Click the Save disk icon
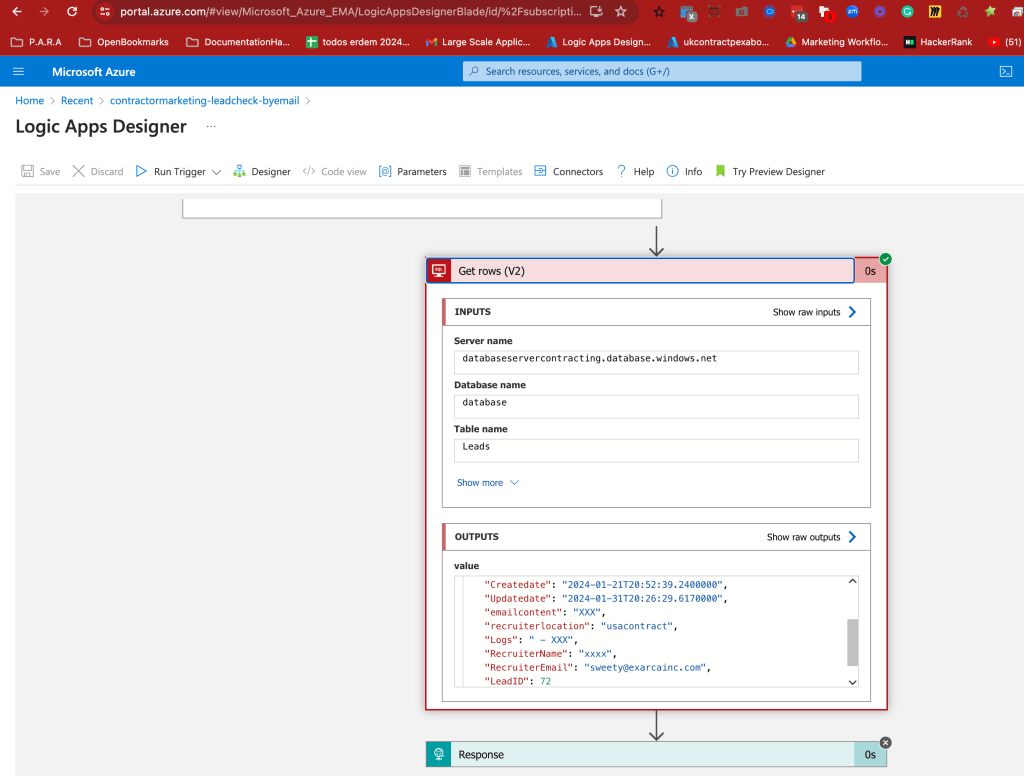Screen dimensions: 1024x781 (27, 171)
